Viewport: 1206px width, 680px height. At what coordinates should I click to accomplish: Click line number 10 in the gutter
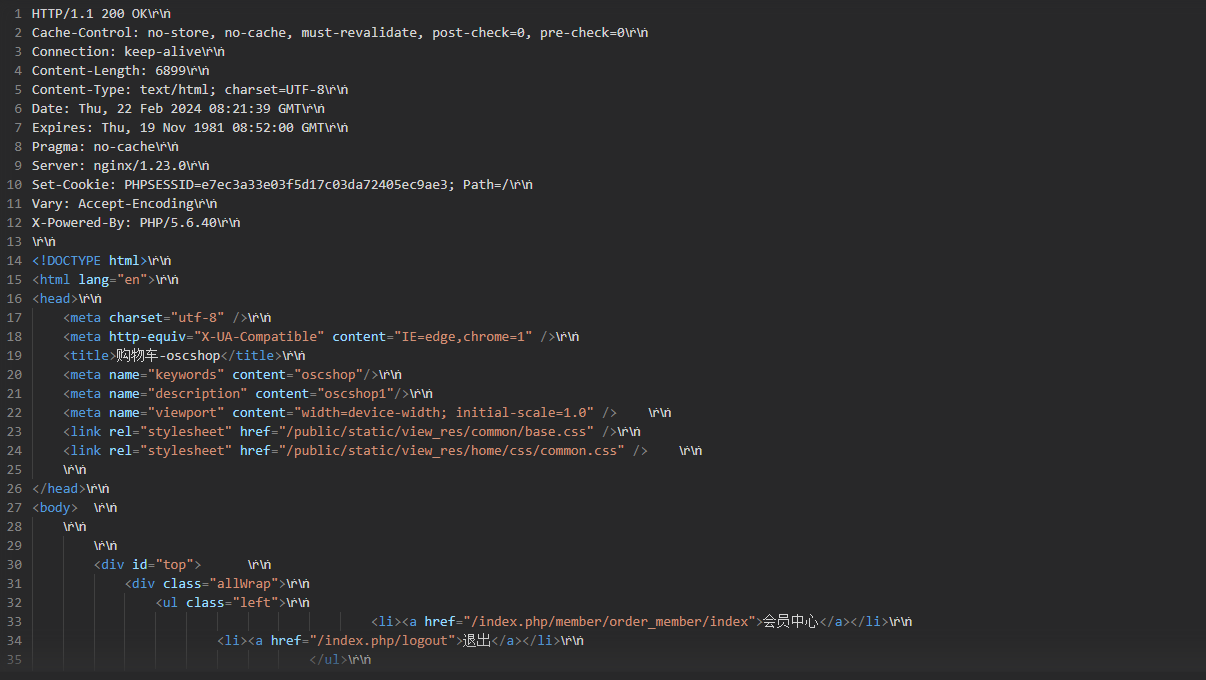14,185
